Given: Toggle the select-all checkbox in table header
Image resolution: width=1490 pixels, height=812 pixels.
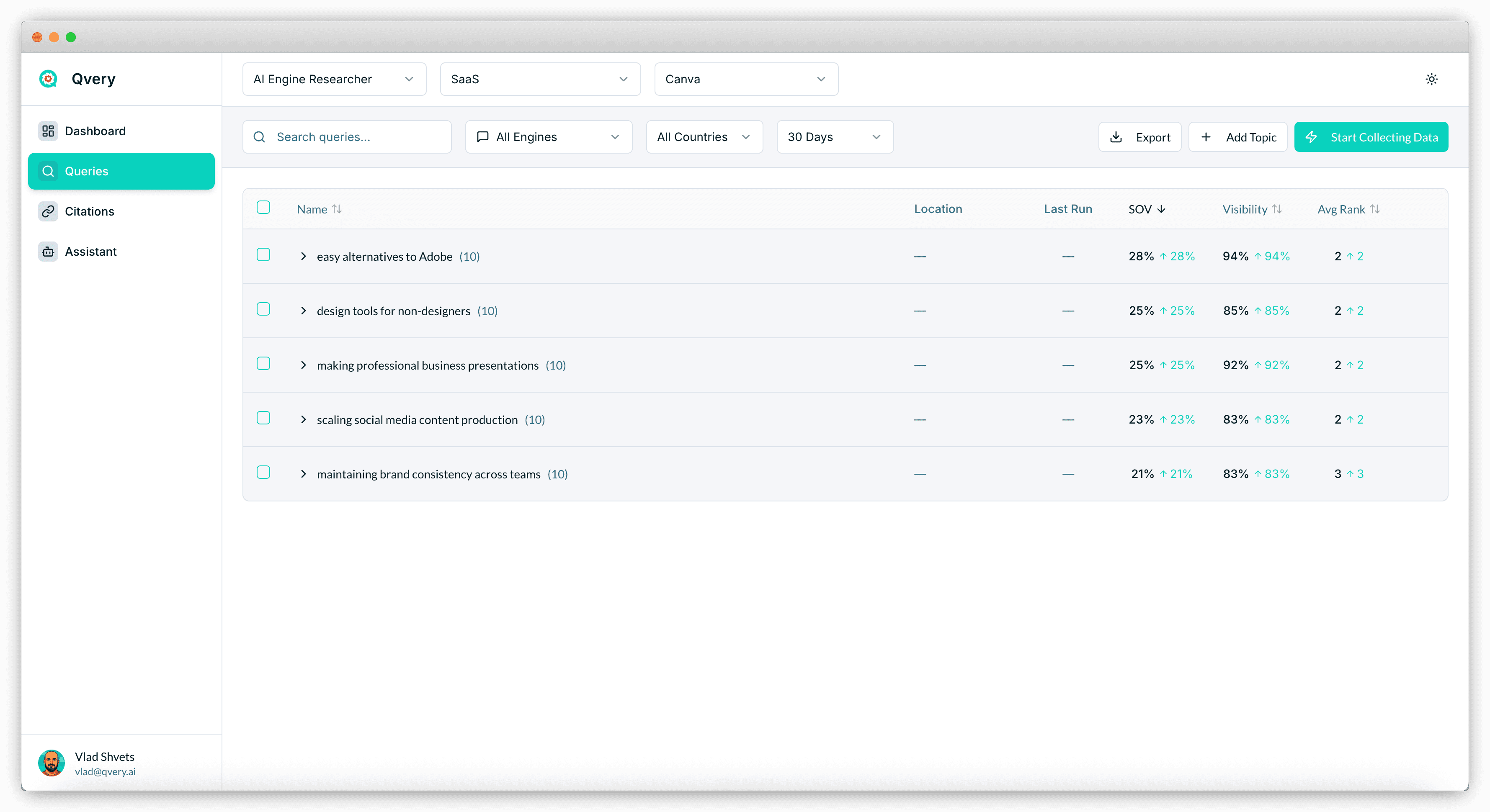Looking at the screenshot, I should tap(263, 208).
